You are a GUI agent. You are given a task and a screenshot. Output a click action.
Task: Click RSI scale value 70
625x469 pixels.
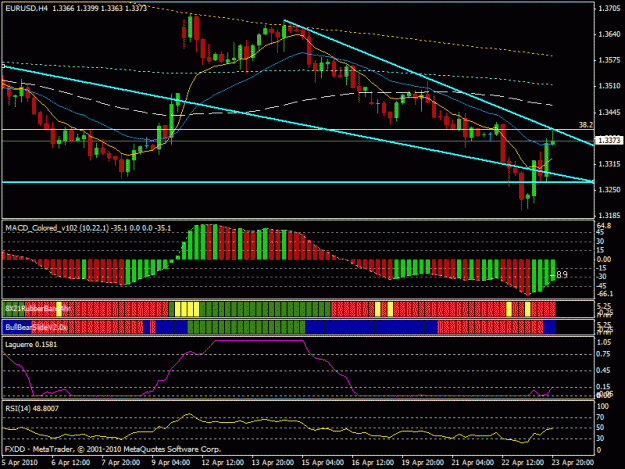click(601, 417)
